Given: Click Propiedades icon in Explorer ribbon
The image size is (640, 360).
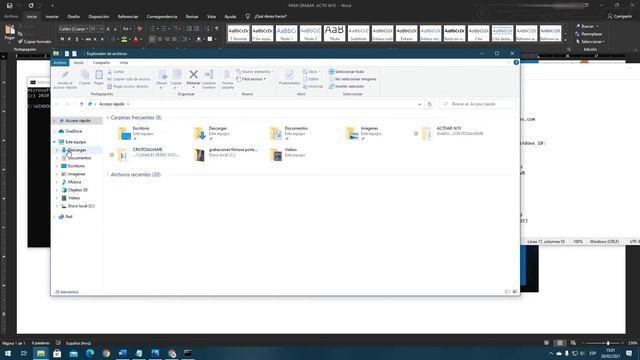Looking at the screenshot, I should click(289, 75).
